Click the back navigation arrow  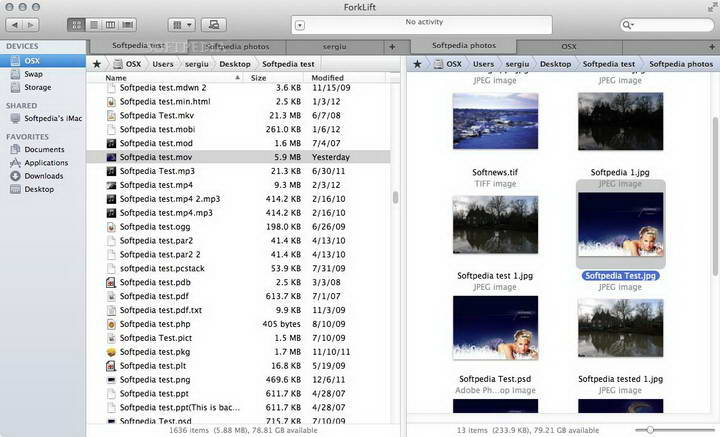click(x=13, y=24)
